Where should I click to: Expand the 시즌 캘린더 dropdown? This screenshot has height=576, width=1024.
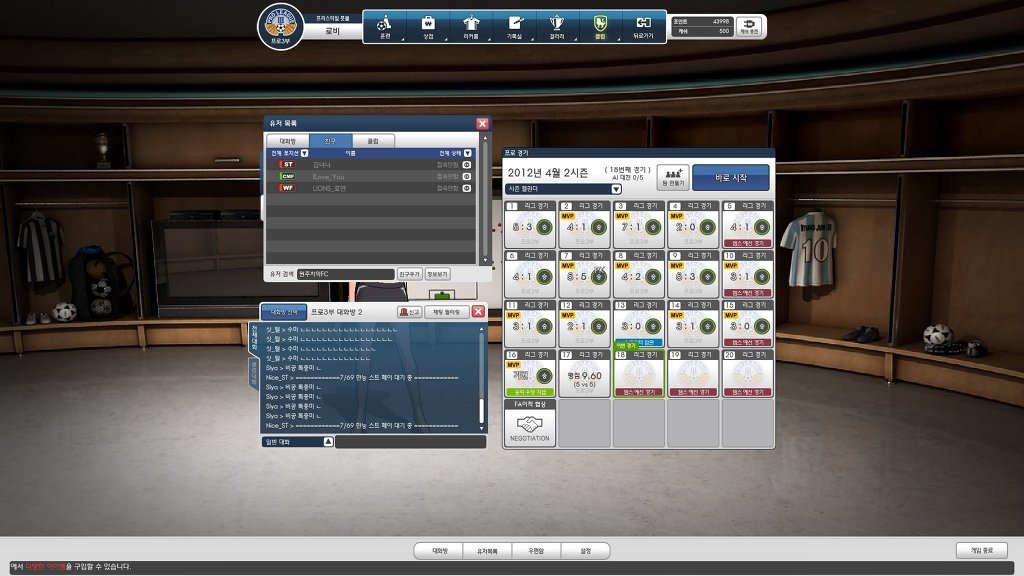[x=616, y=188]
